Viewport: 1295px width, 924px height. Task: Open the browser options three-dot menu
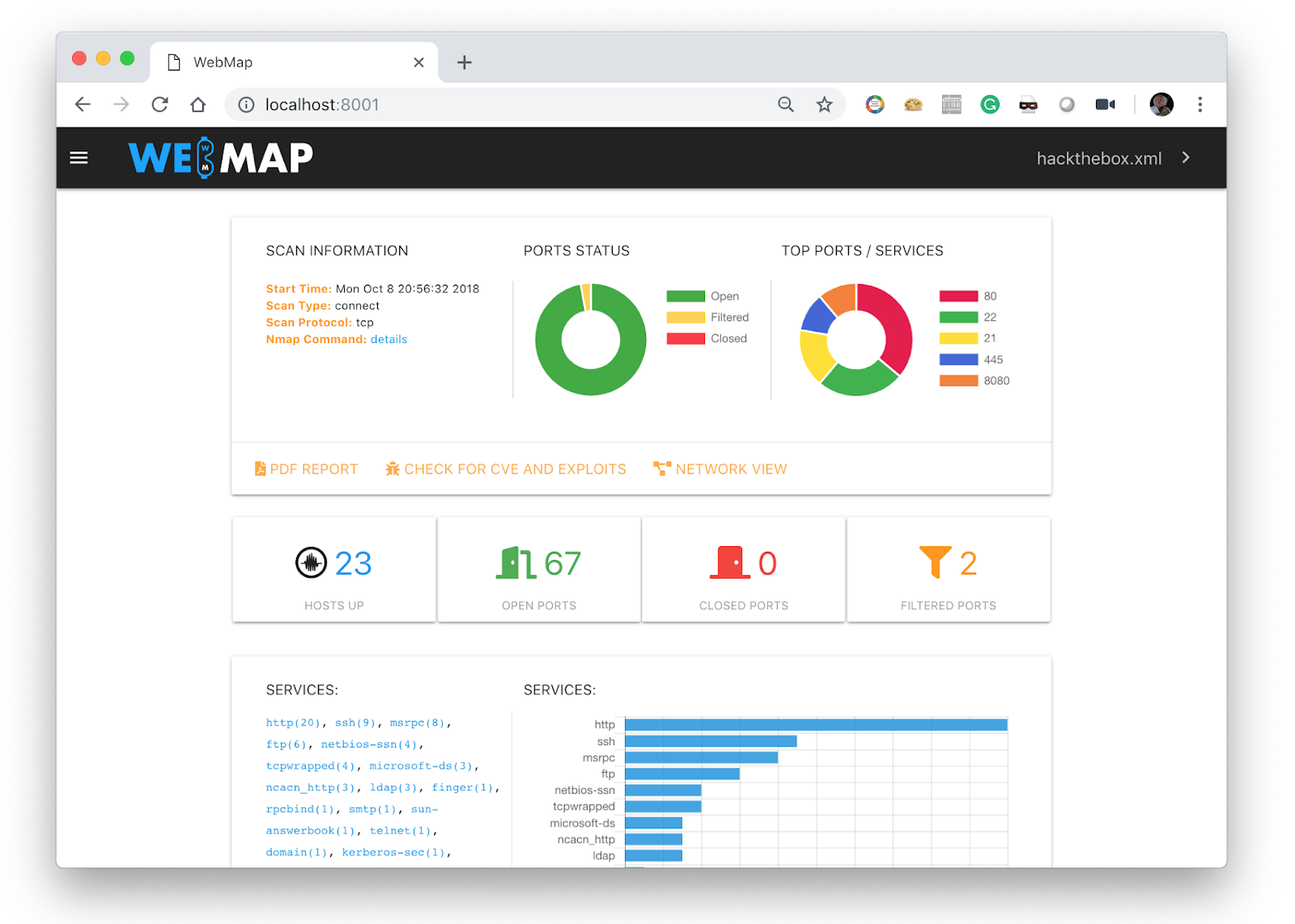pyautogui.click(x=1200, y=104)
